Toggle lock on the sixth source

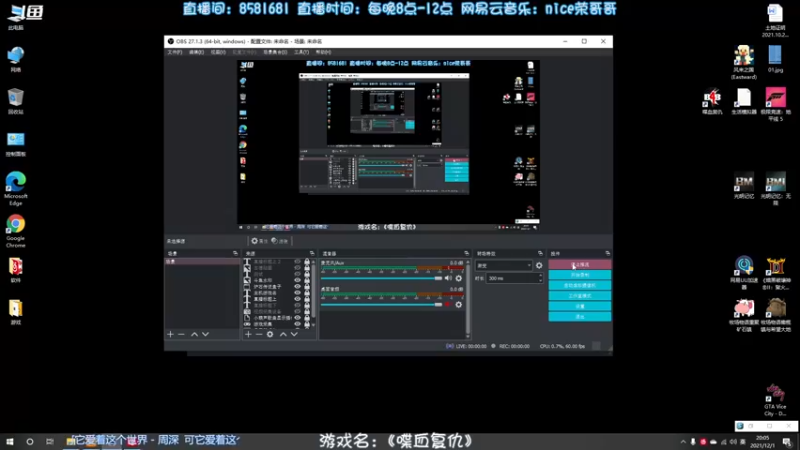point(307,293)
